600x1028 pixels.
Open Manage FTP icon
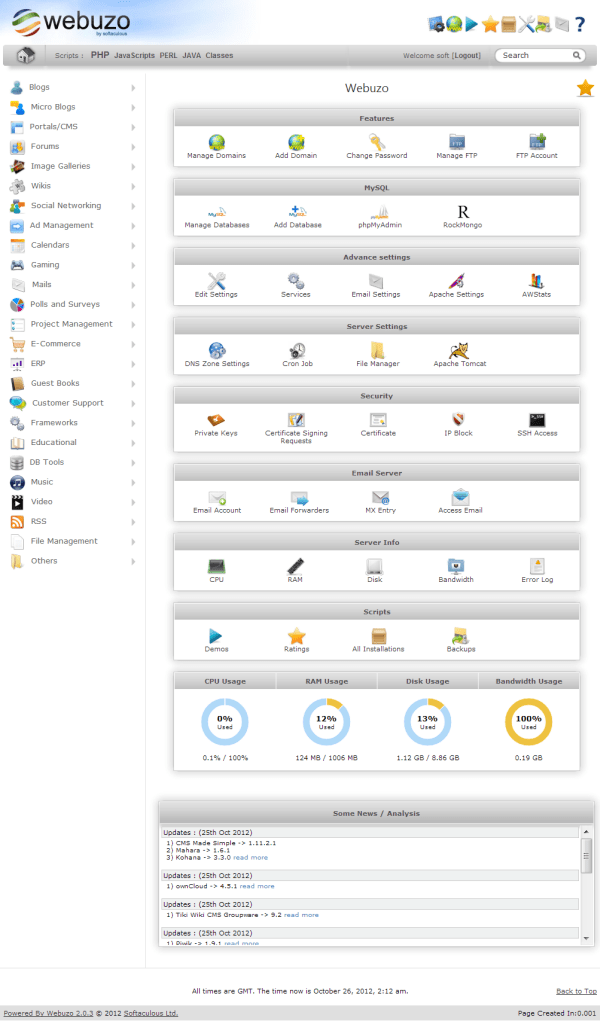click(457, 142)
